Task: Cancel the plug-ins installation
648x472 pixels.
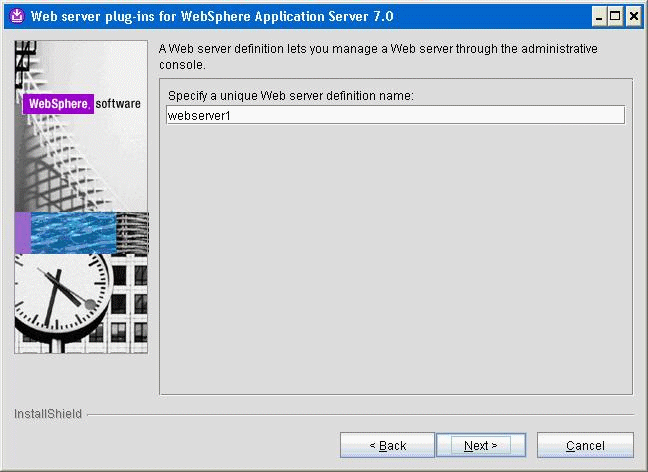Action: click(x=585, y=445)
